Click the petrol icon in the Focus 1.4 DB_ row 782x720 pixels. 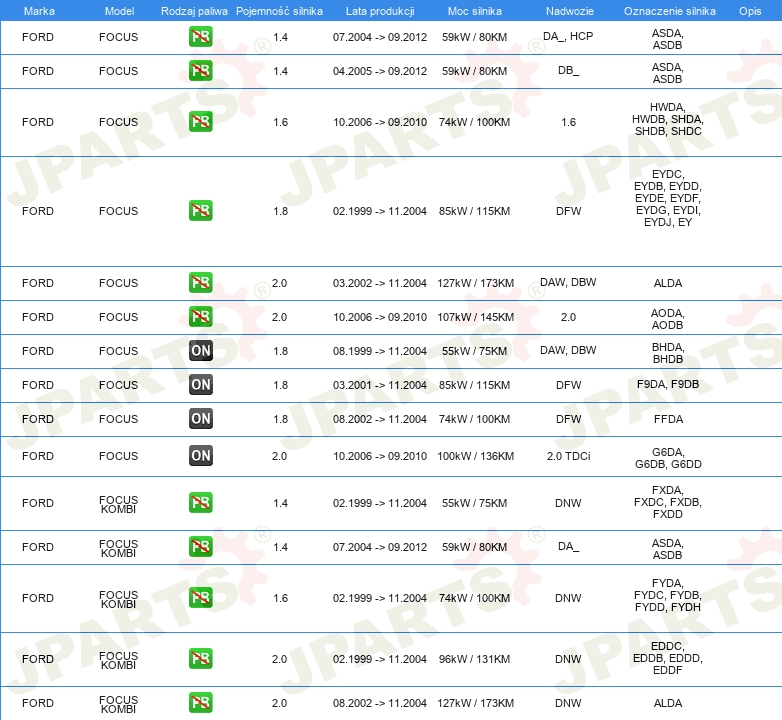click(200, 70)
